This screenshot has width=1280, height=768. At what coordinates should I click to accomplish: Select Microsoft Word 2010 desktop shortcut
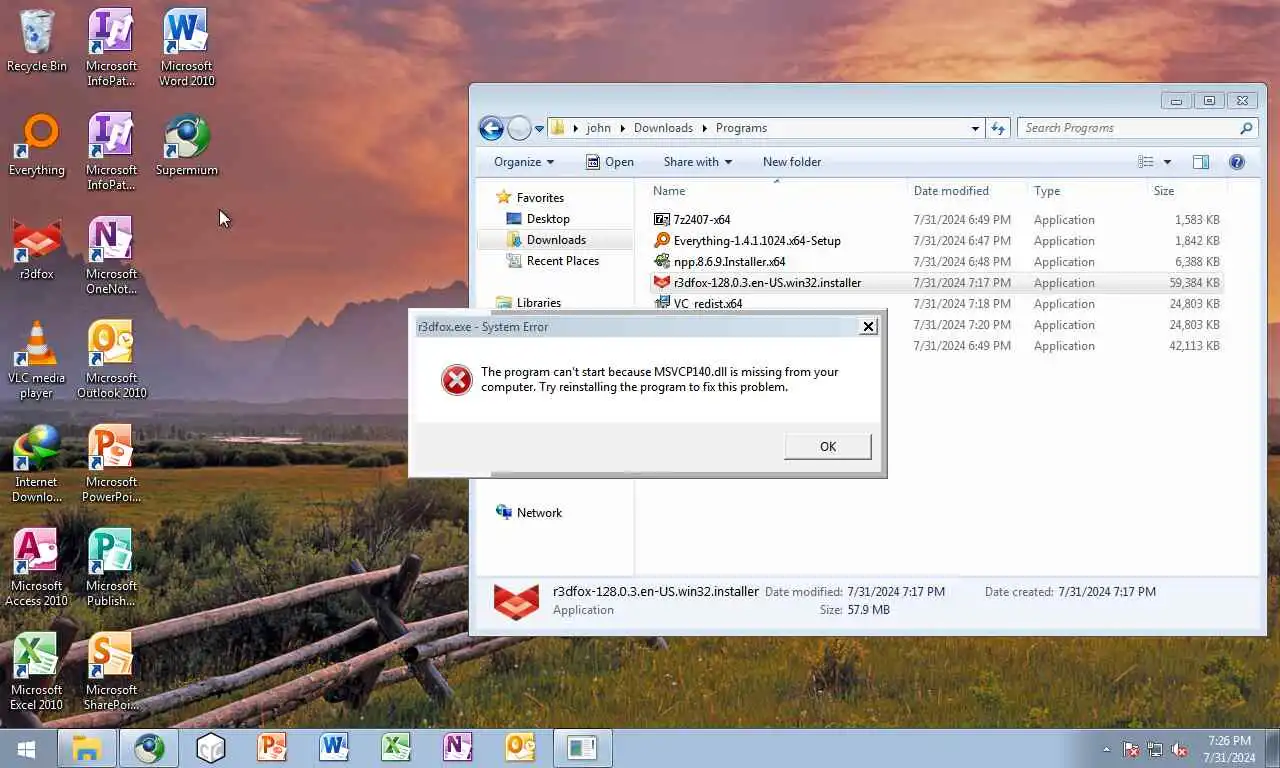[187, 48]
